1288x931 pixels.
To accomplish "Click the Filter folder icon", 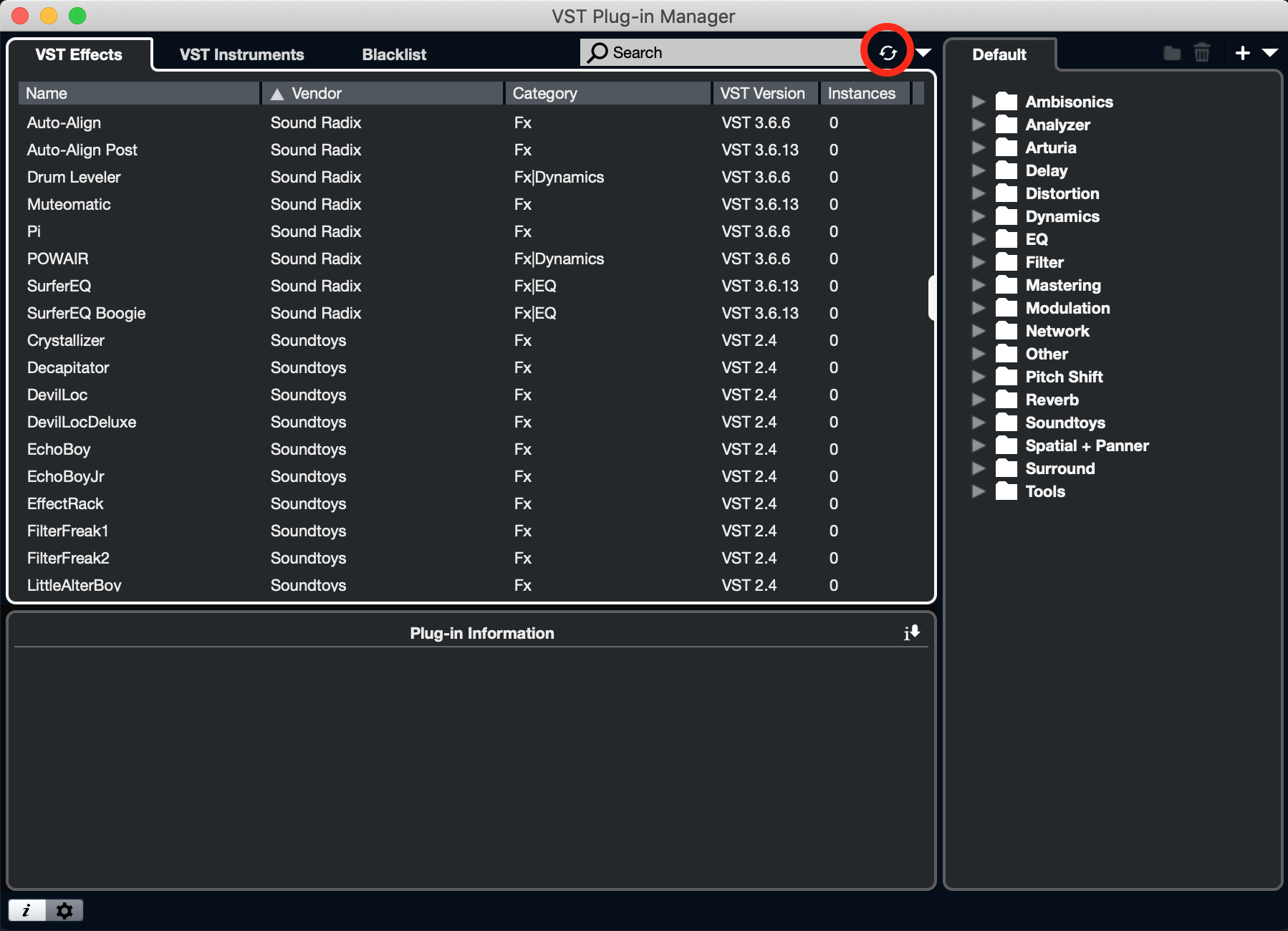I will point(1006,261).
